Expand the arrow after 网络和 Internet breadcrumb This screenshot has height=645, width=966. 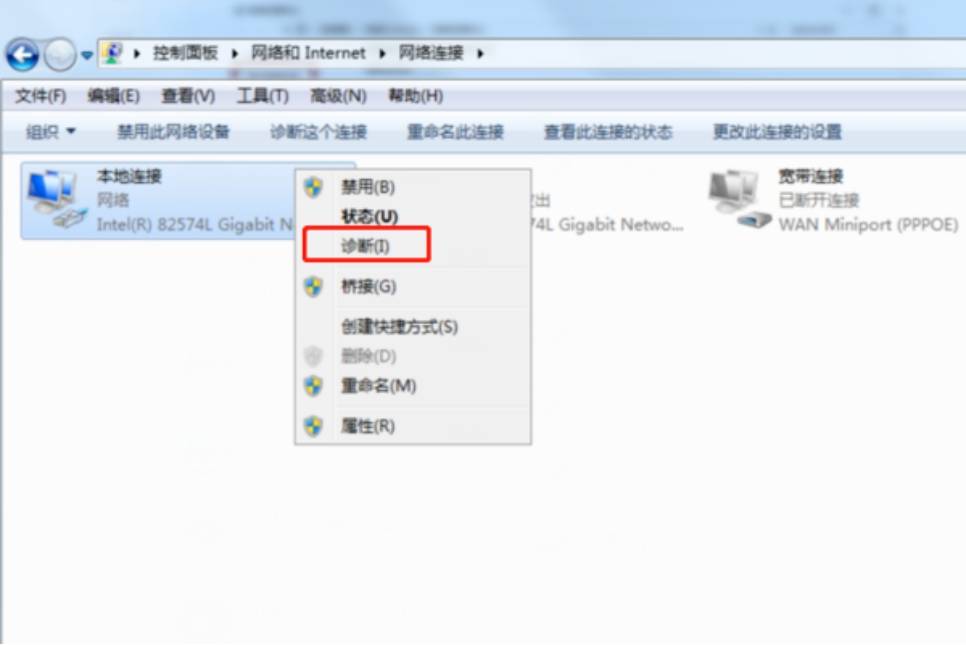[x=382, y=54]
